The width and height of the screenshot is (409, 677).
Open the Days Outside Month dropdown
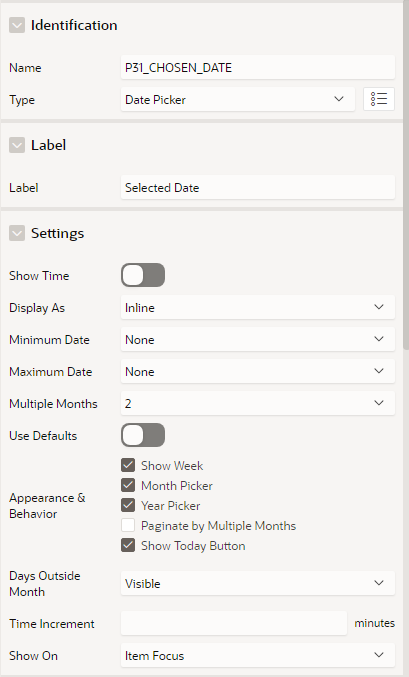tap(258, 583)
